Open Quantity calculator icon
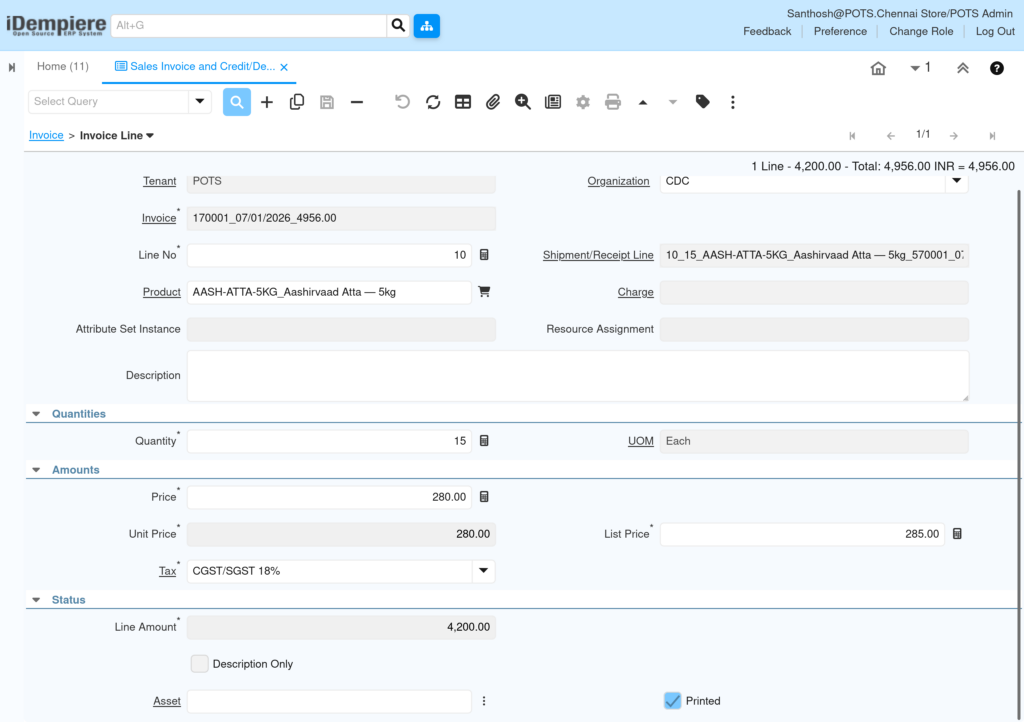The image size is (1024, 722). point(484,441)
